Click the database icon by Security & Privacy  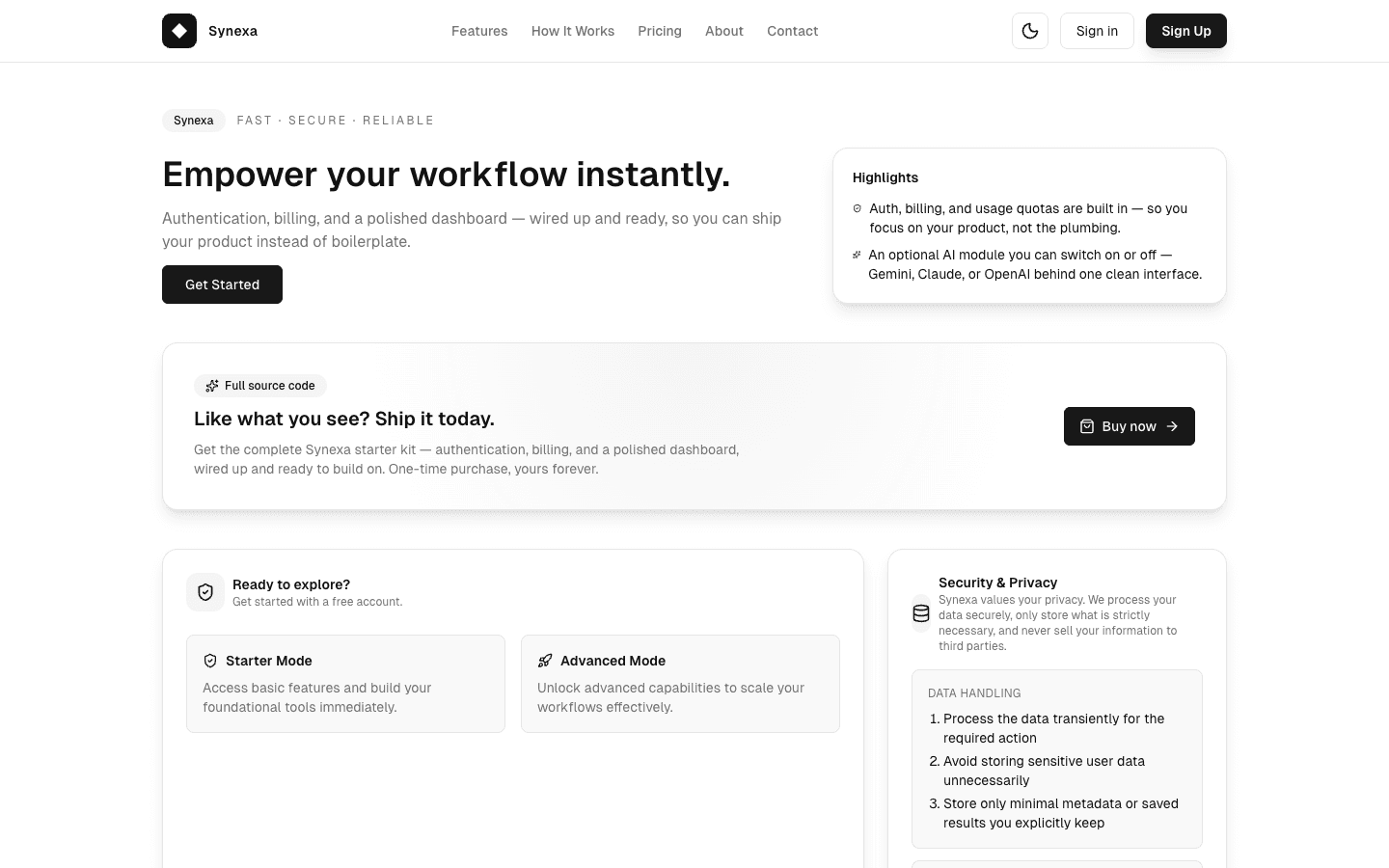click(x=921, y=613)
